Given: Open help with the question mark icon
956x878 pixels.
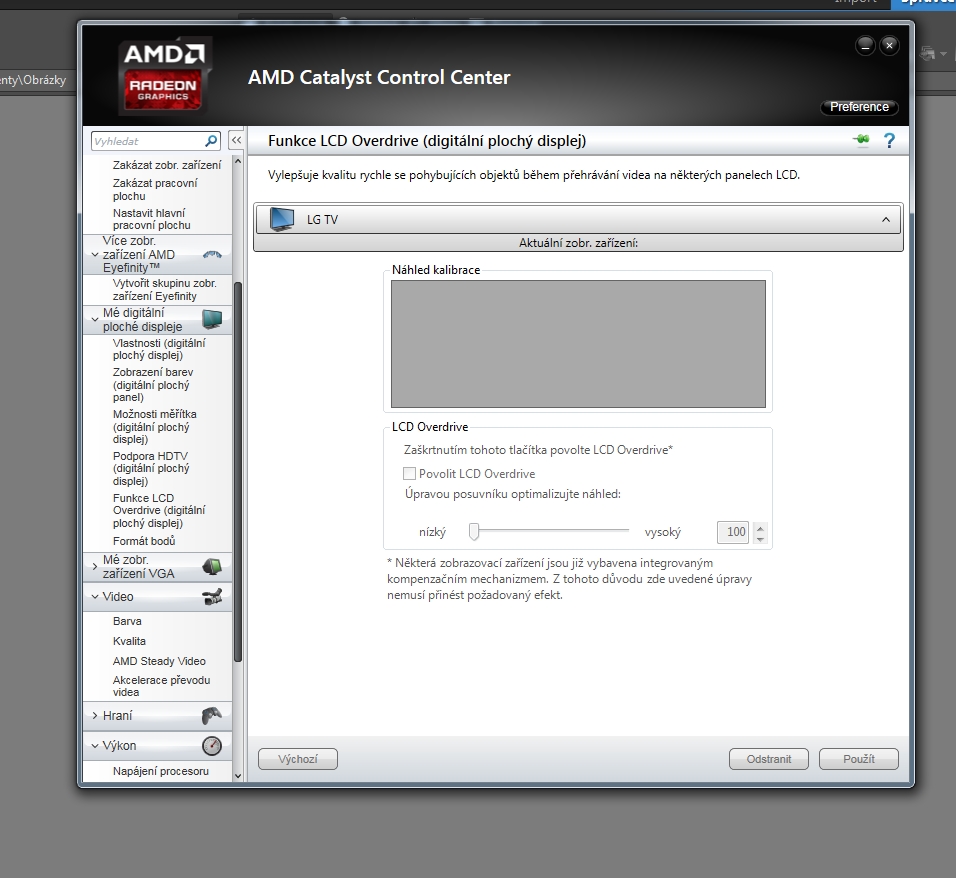Looking at the screenshot, I should pyautogui.click(x=889, y=141).
